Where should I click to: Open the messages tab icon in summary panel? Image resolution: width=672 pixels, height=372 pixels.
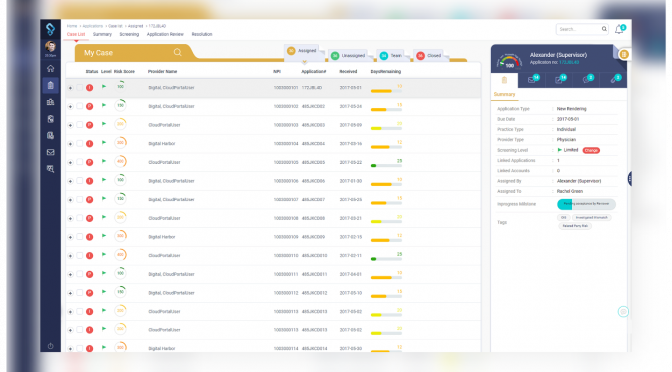click(x=531, y=80)
